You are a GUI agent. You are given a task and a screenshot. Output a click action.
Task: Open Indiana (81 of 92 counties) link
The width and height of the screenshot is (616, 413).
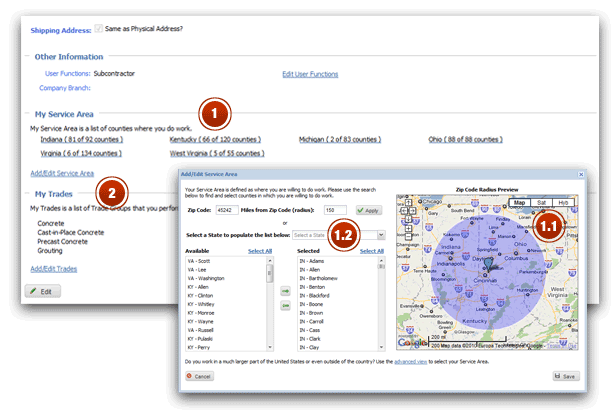[82, 140]
